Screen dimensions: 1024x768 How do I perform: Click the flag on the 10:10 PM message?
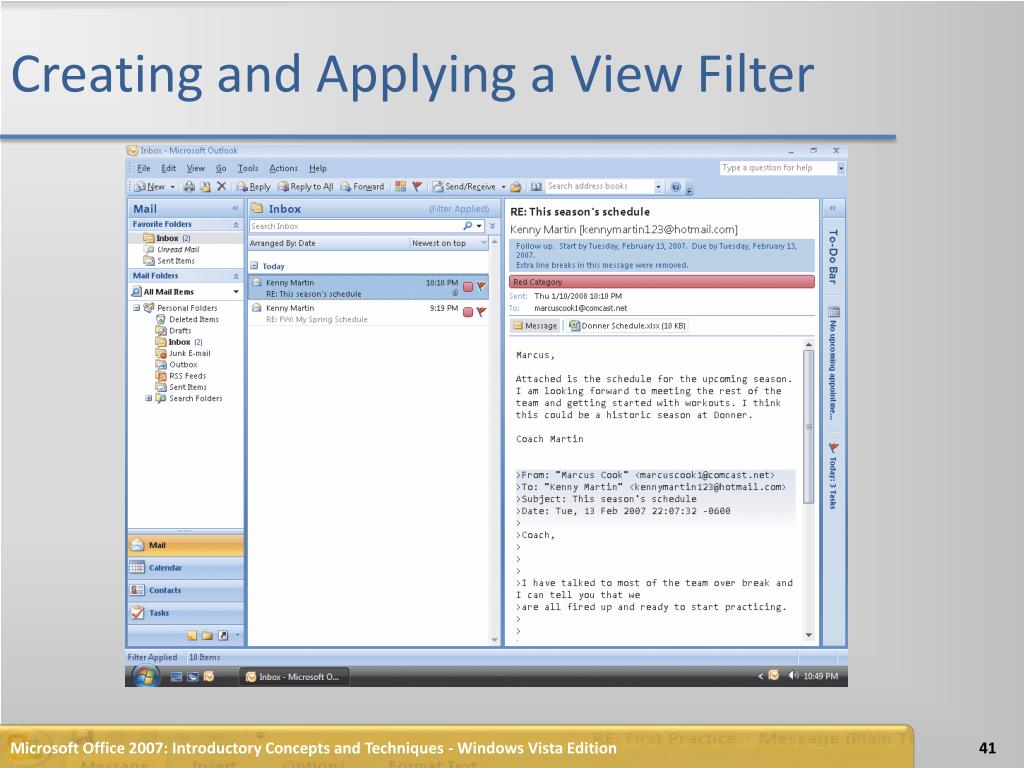coord(481,286)
